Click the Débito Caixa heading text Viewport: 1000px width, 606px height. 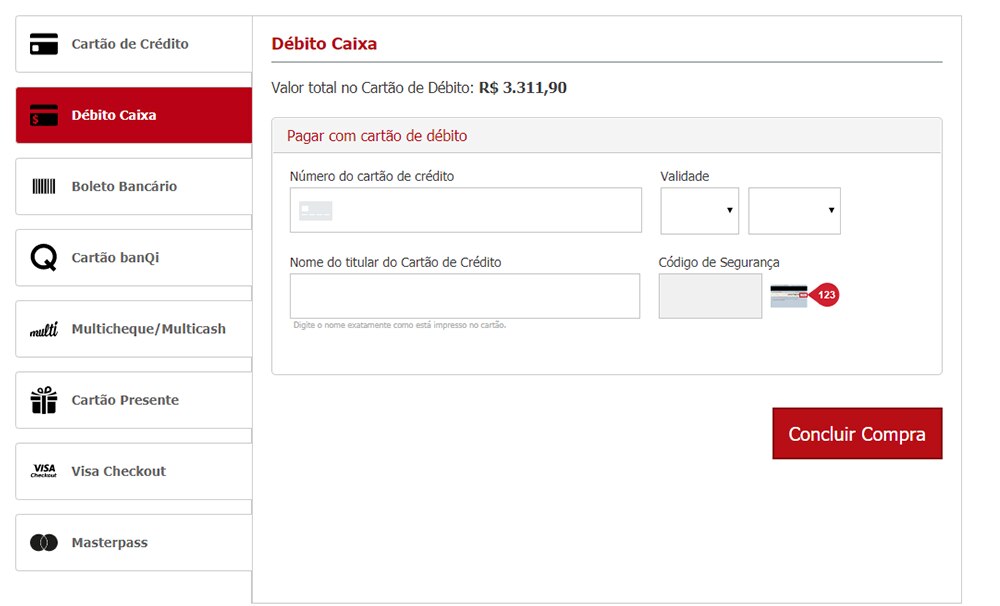coord(324,44)
